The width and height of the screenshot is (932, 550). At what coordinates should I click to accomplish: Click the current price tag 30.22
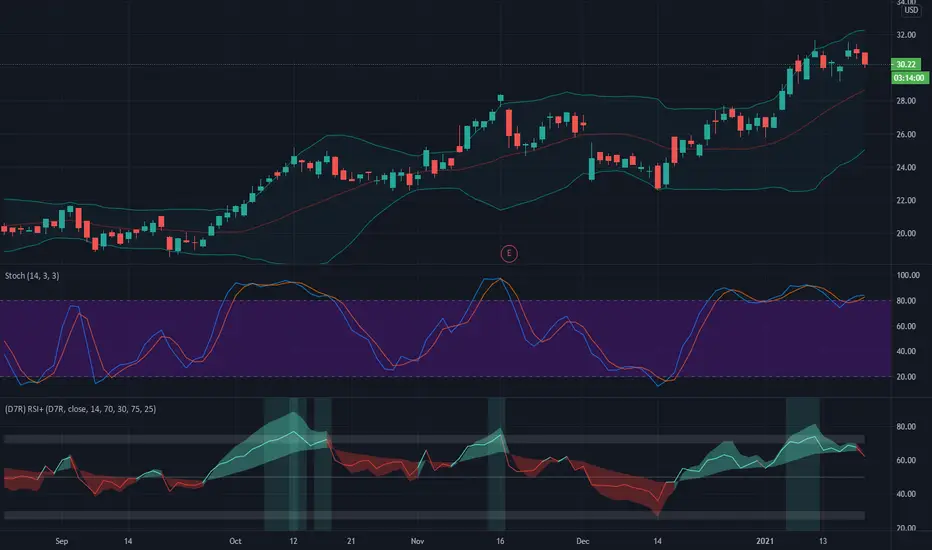[x=905, y=64]
